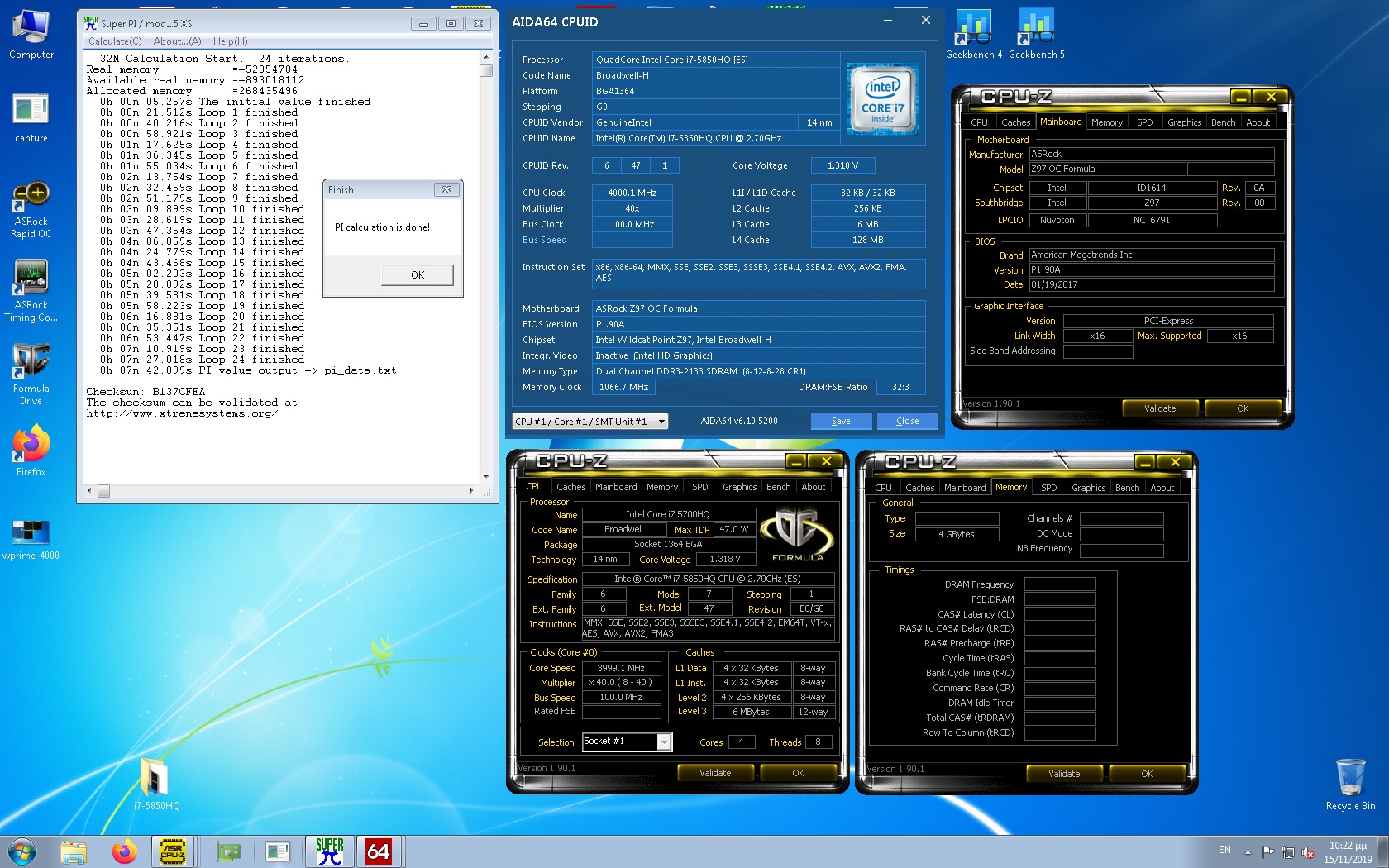This screenshot has height=868, width=1389.
Task: Click Intel Core i7 logo in AIDA64
Action: tap(882, 98)
